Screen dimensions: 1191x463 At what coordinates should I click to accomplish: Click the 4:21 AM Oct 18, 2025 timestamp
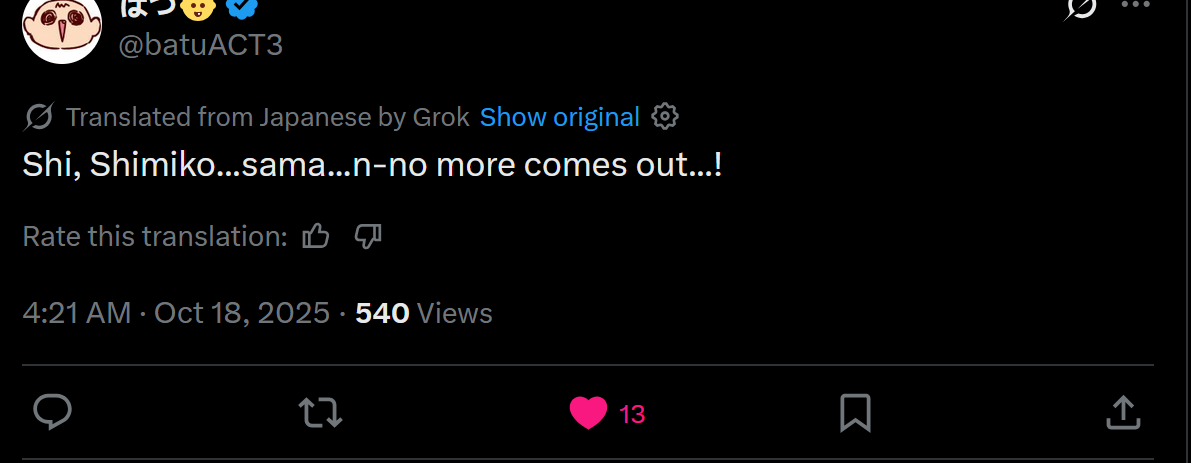tap(176, 313)
